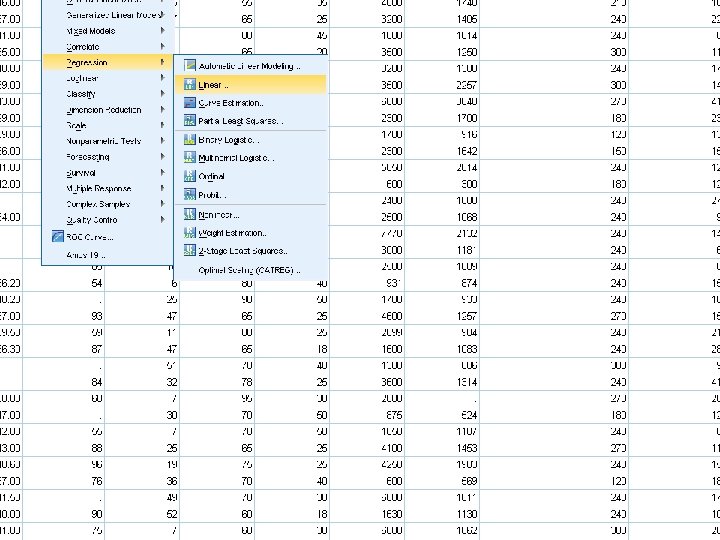This screenshot has width=720, height=540.
Task: Select the cell containing 1630
Action: 367,514
